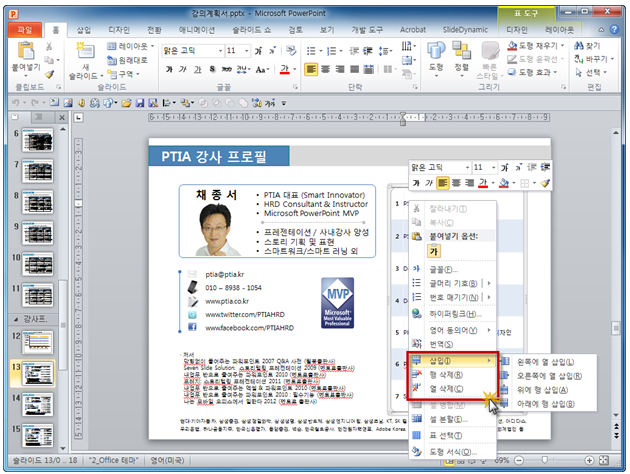
Task: Open Format Shape (도형 서식) from context menu
Action: (452, 452)
